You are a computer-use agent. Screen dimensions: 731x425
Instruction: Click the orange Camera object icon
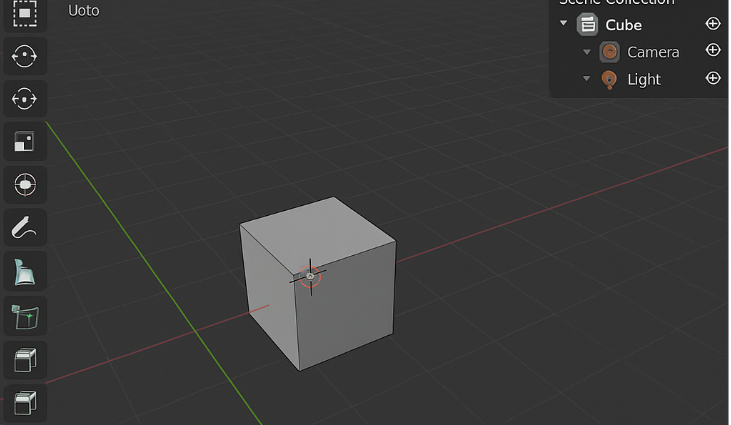pos(609,52)
